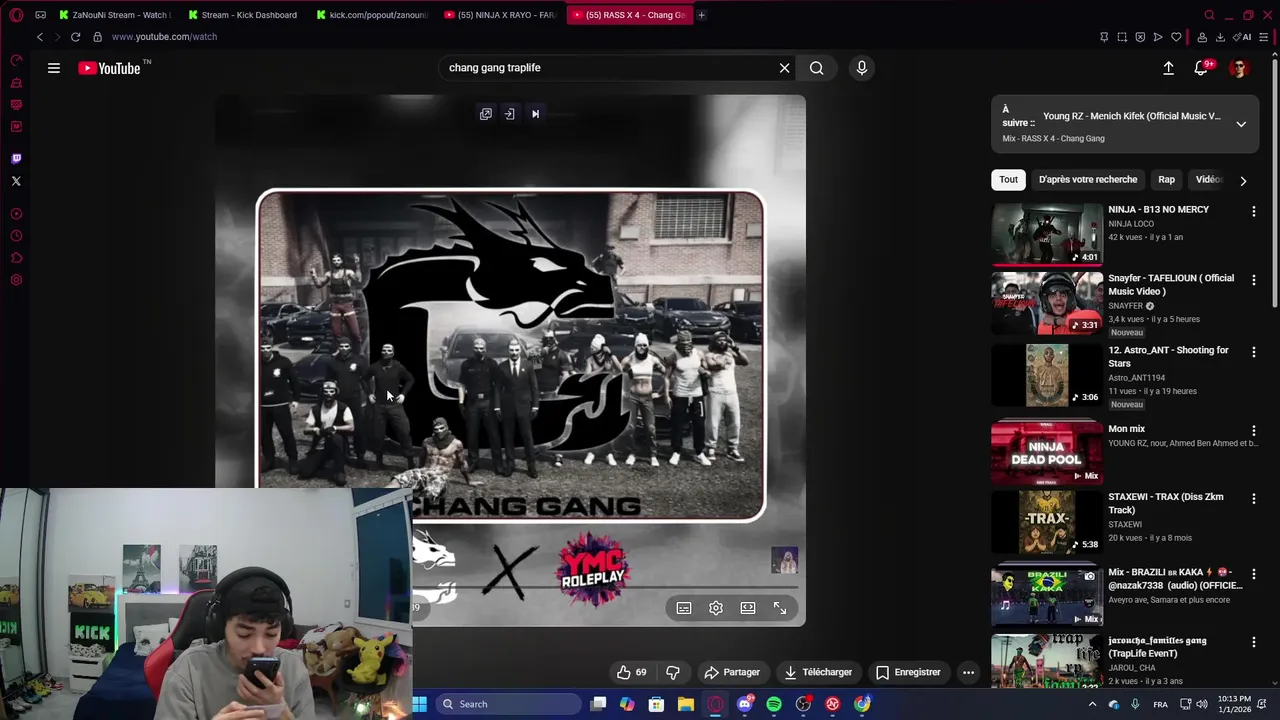Open the YouTube upload/create button

[1168, 68]
